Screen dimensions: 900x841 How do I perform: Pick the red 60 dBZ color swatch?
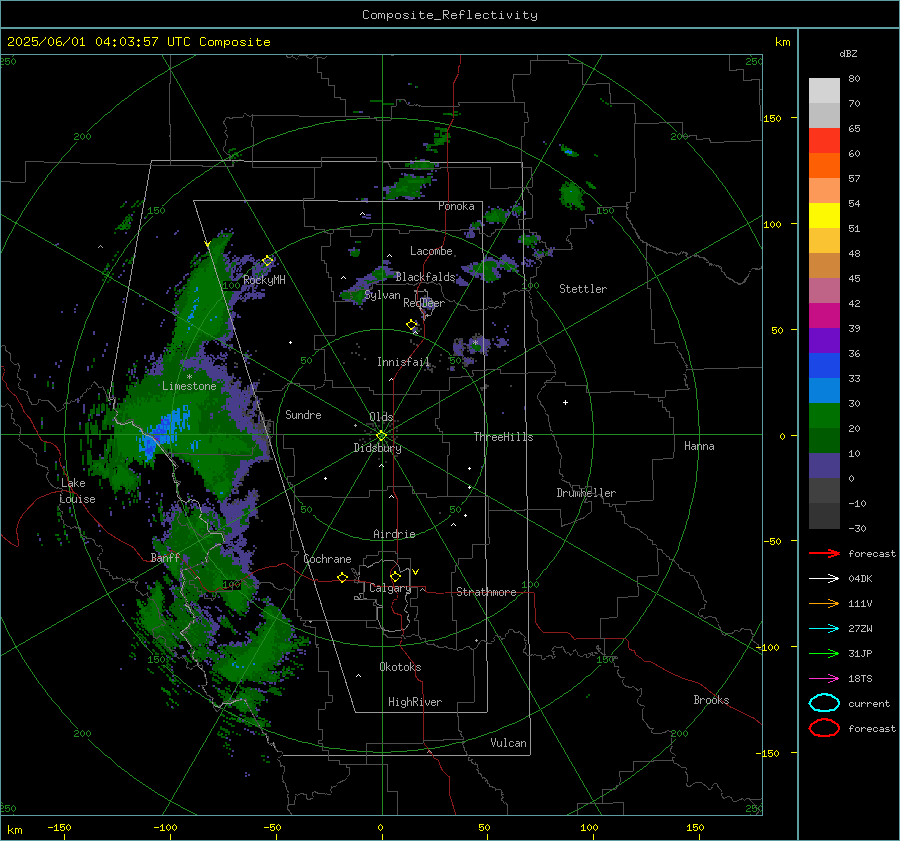[x=824, y=141]
